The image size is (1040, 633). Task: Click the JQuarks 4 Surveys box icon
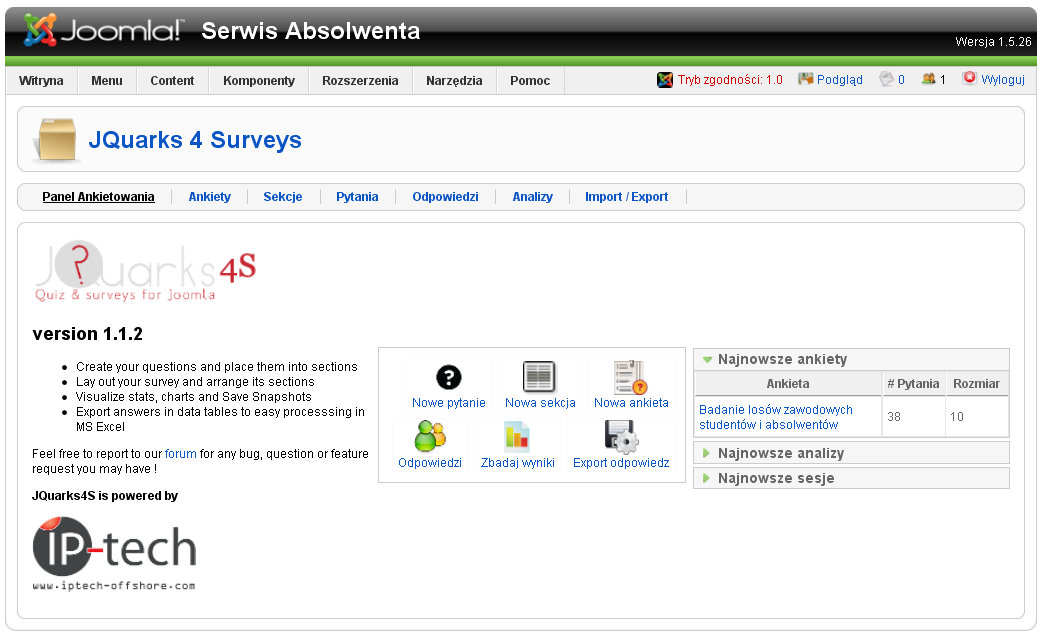(56, 139)
